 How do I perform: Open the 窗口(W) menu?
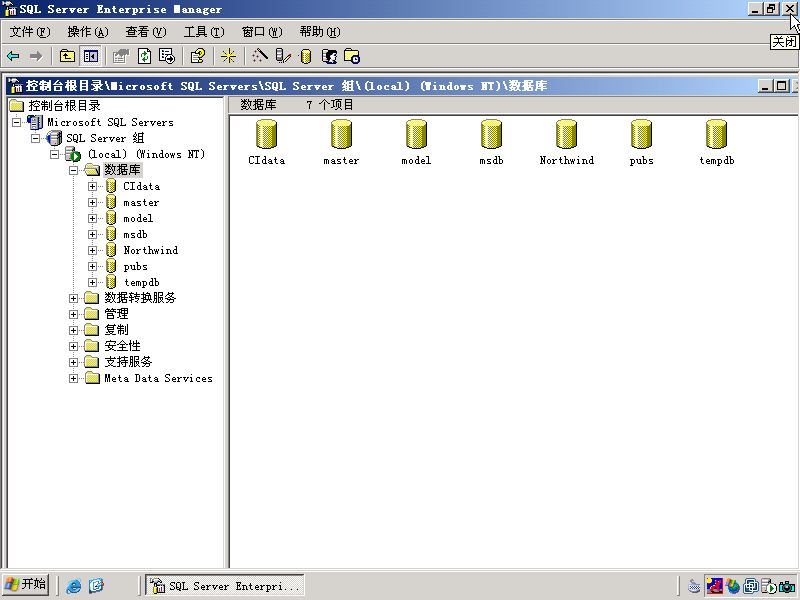coord(262,32)
